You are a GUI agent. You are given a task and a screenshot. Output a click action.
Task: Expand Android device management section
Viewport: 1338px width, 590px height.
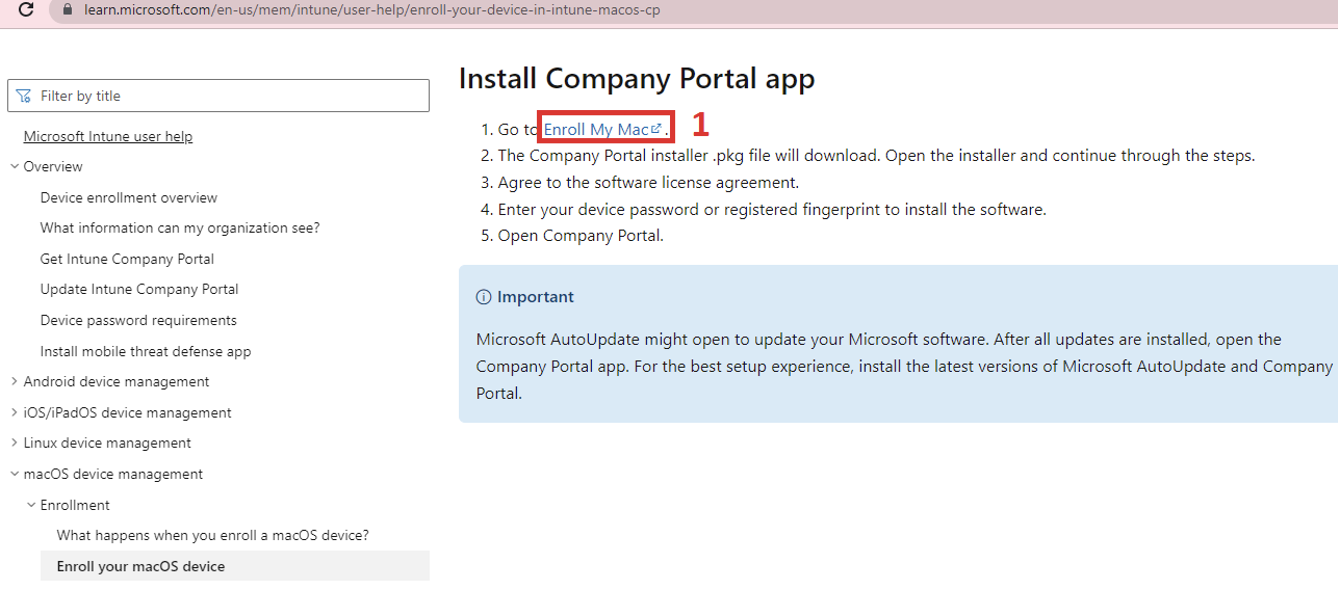(15, 381)
